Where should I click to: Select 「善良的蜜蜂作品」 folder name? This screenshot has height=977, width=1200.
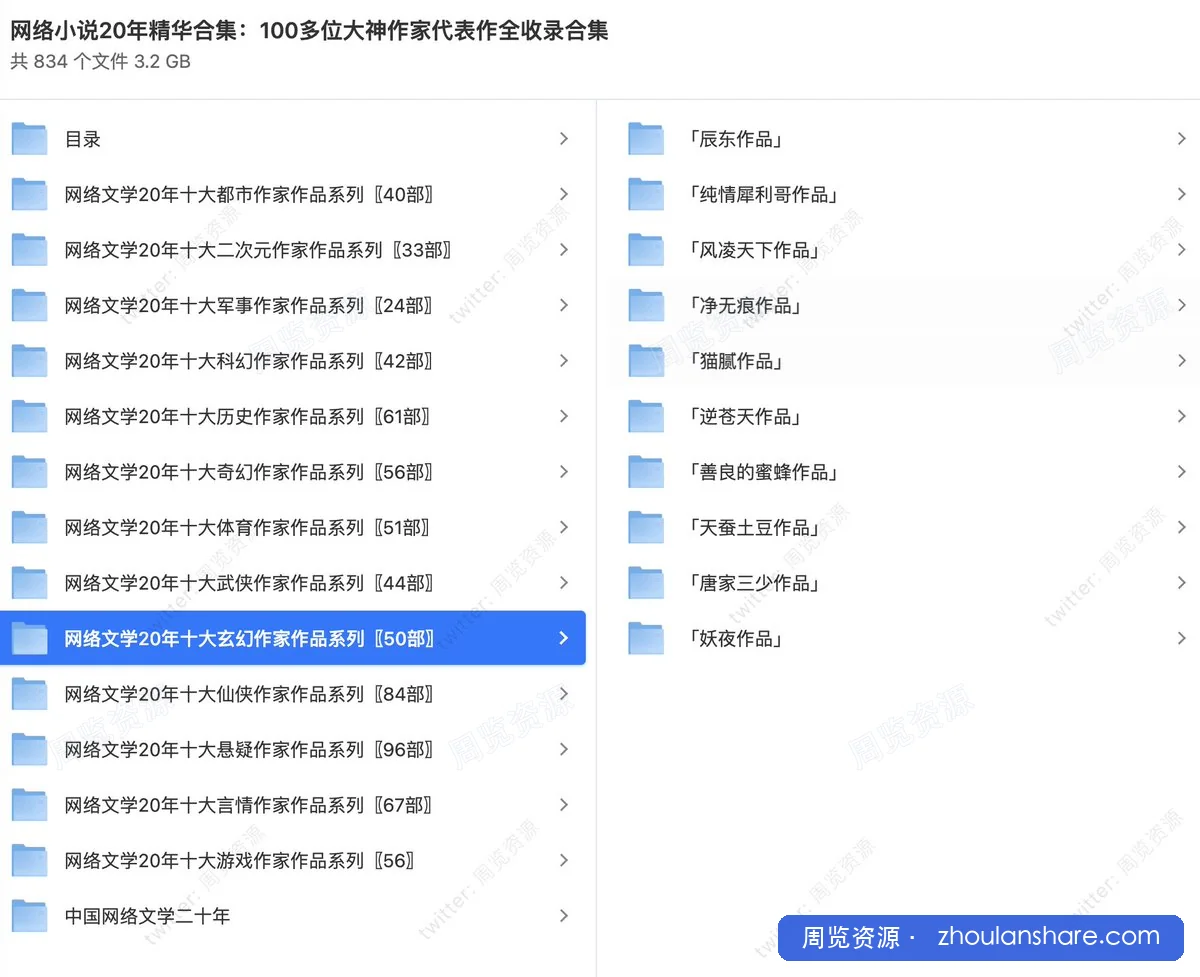pos(764,472)
